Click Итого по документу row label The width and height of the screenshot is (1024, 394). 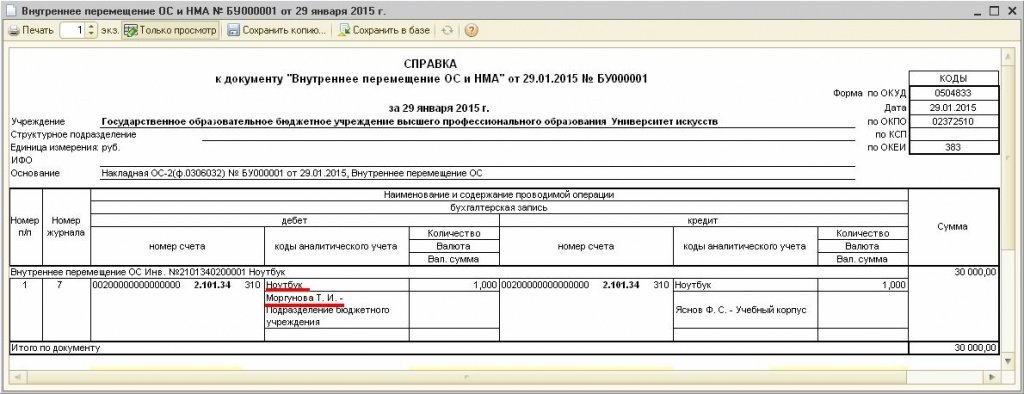55,348
